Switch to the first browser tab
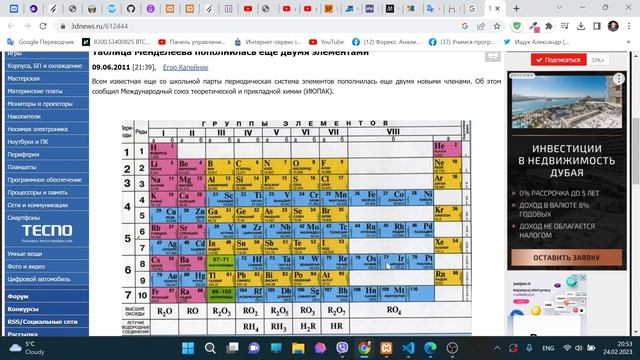640x360 pixels. coord(14,8)
